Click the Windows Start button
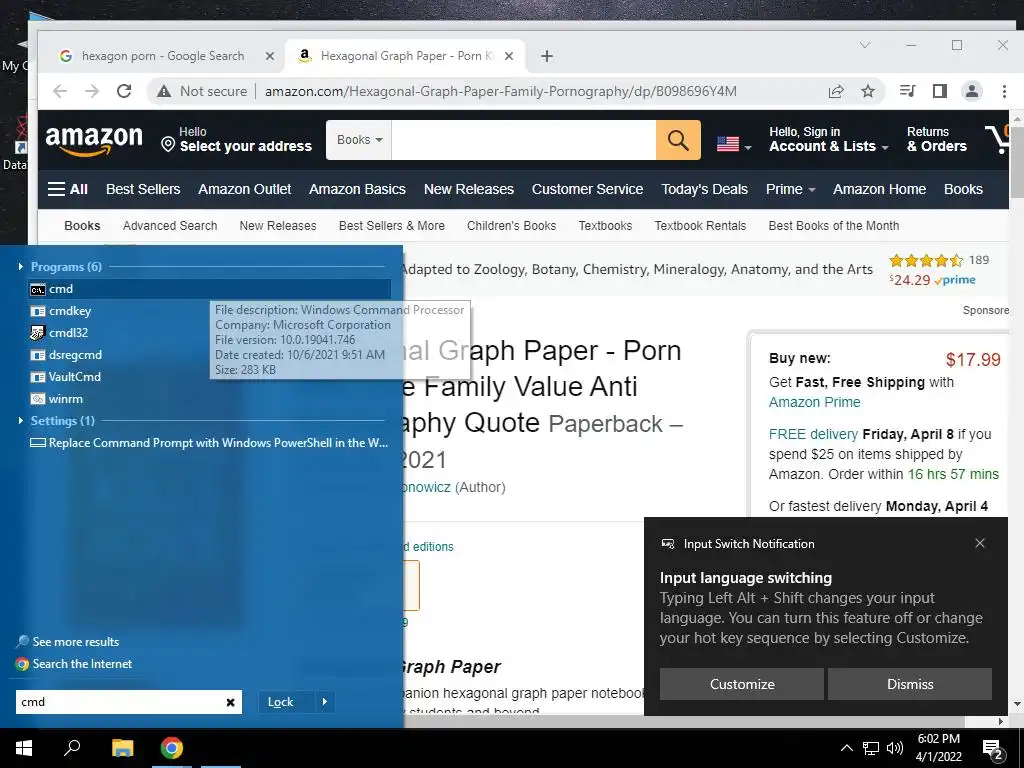The width and height of the screenshot is (1024, 768). 24,748
